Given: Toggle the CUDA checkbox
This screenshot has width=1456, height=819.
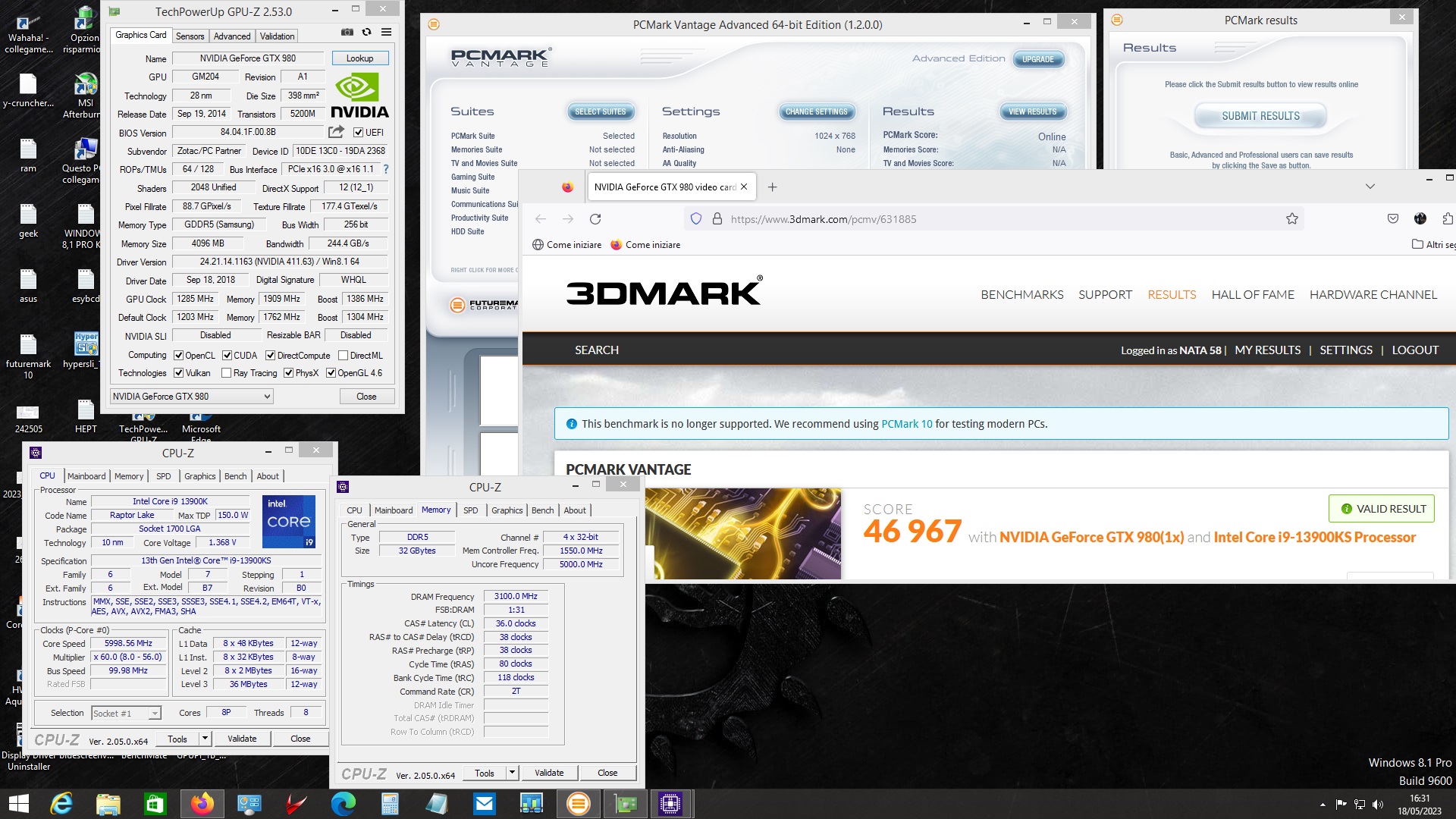Looking at the screenshot, I should [x=227, y=356].
